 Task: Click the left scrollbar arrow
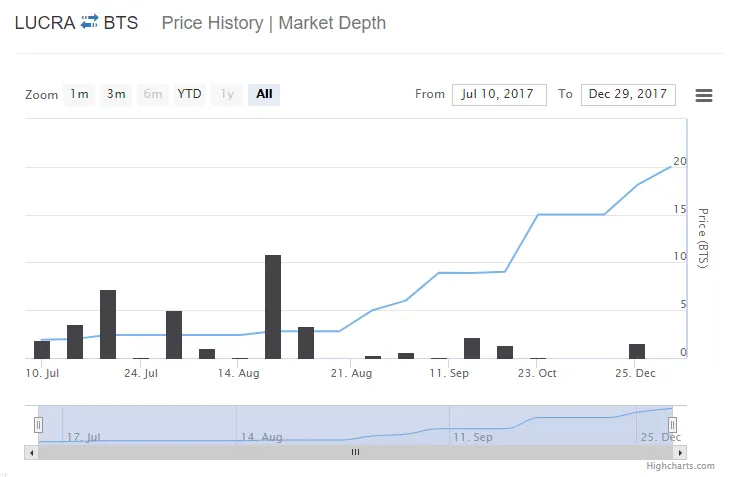pyautogui.click(x=31, y=452)
